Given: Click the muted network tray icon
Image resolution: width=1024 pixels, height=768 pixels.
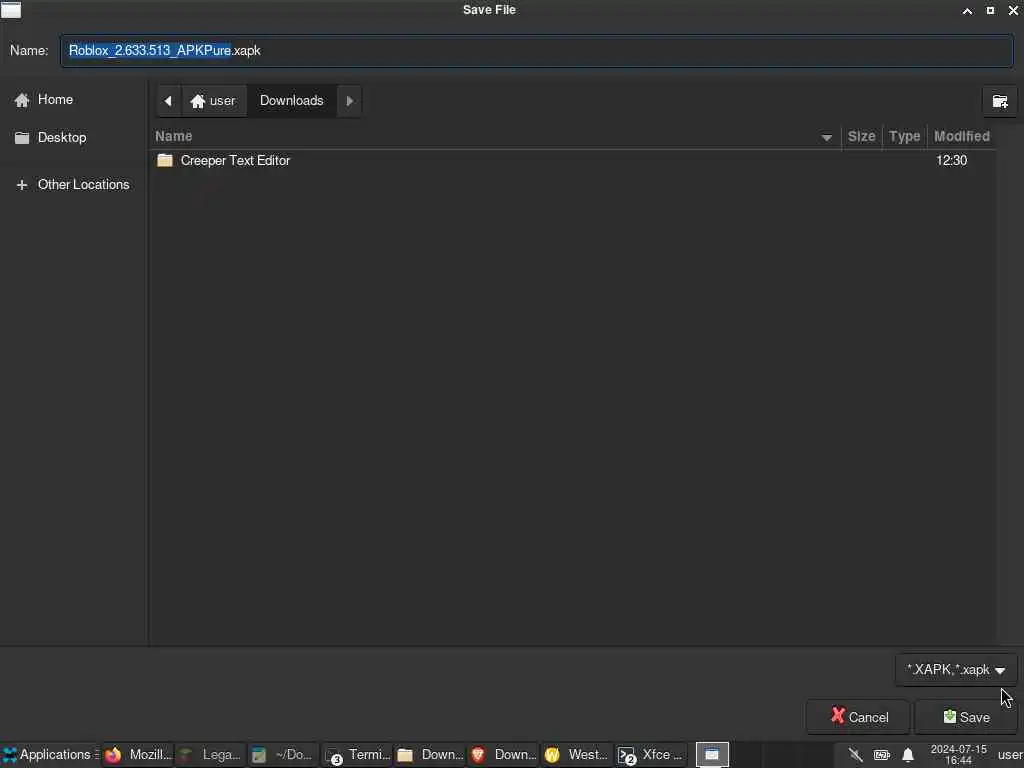Looking at the screenshot, I should 855,755.
